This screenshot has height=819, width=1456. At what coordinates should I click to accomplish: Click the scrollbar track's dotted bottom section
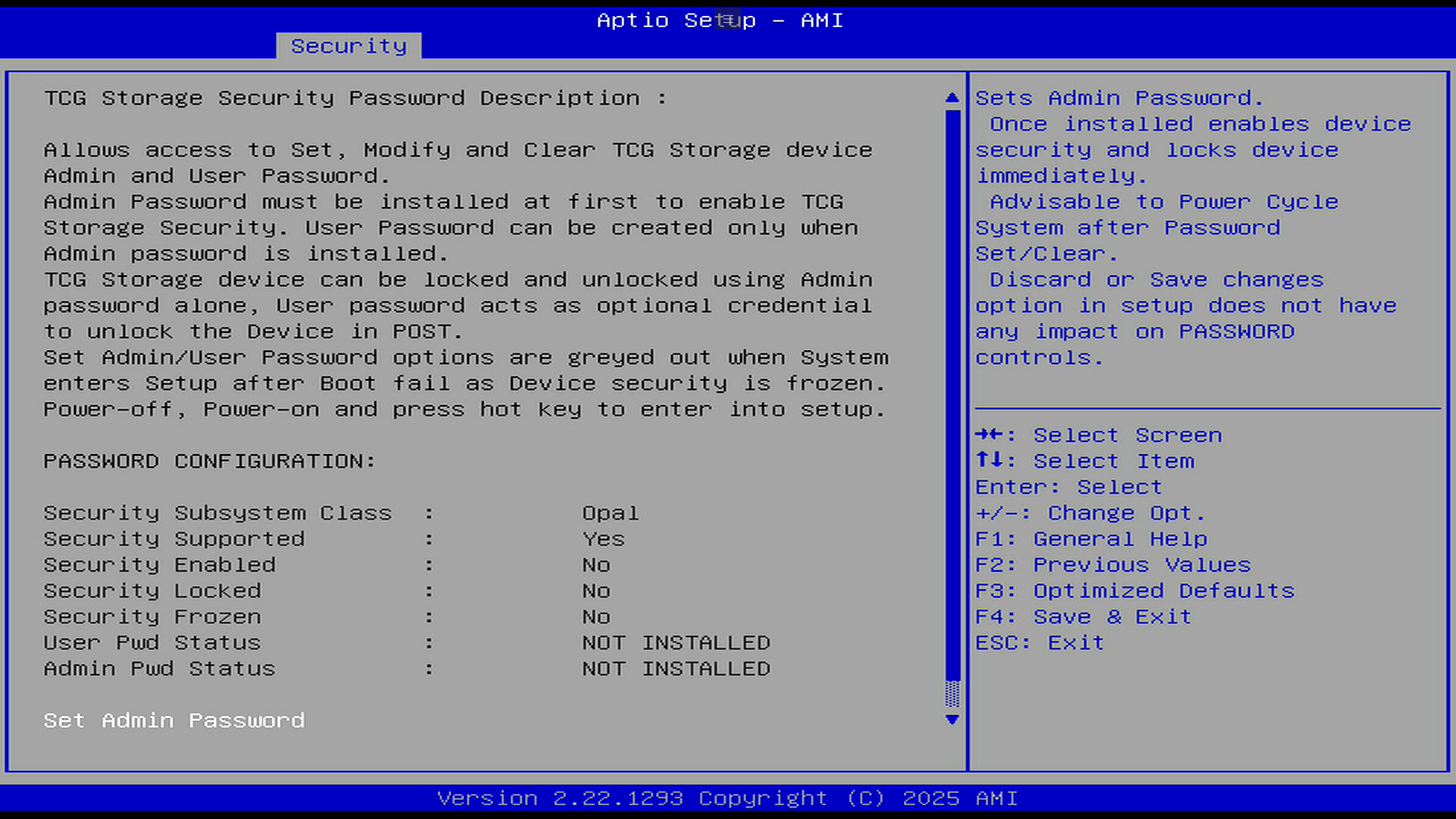coord(952,694)
